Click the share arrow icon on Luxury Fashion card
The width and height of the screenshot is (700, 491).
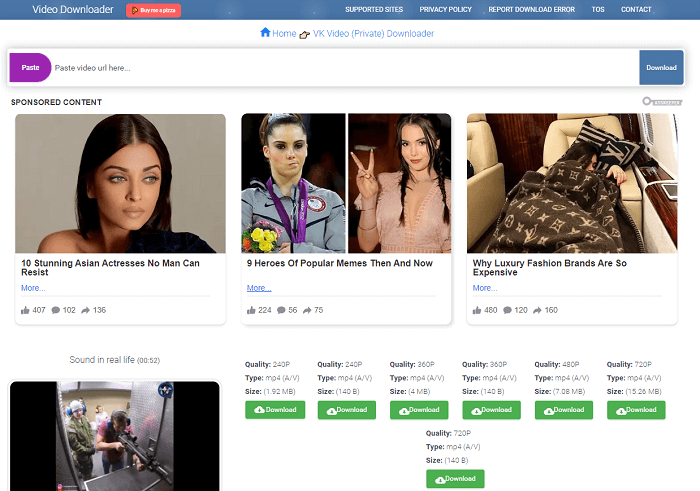(535, 310)
